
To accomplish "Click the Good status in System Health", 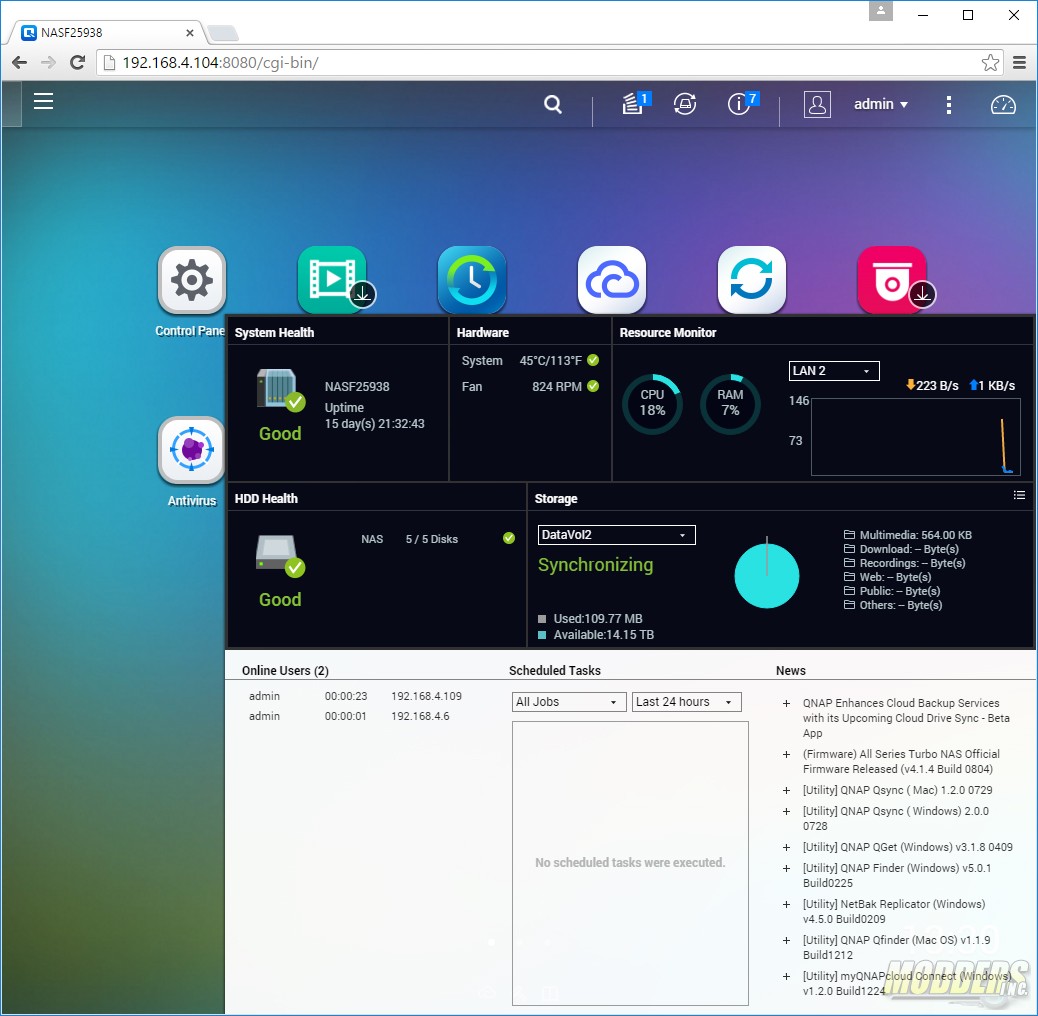I will (x=280, y=434).
